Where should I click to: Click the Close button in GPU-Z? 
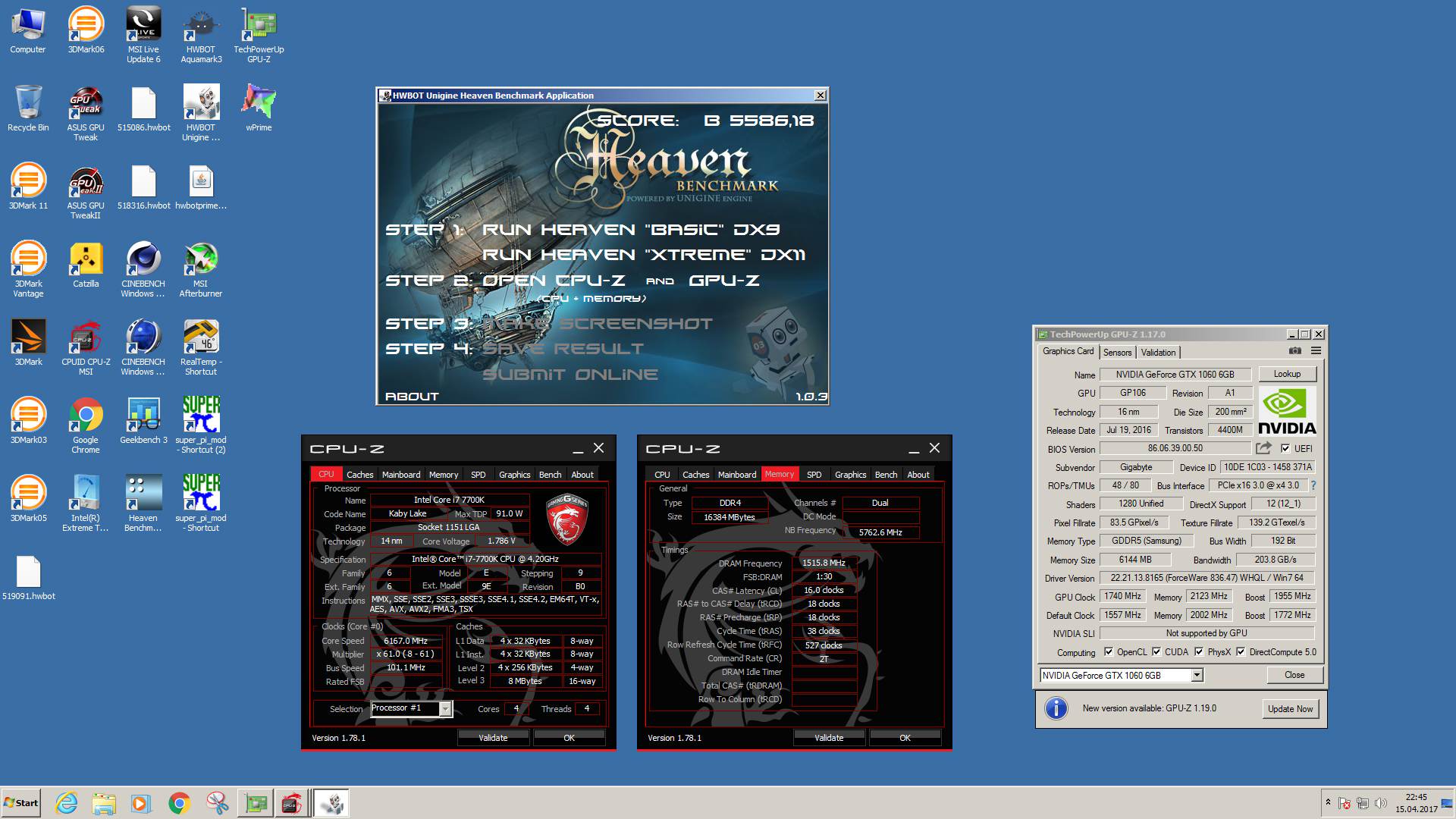point(1294,675)
